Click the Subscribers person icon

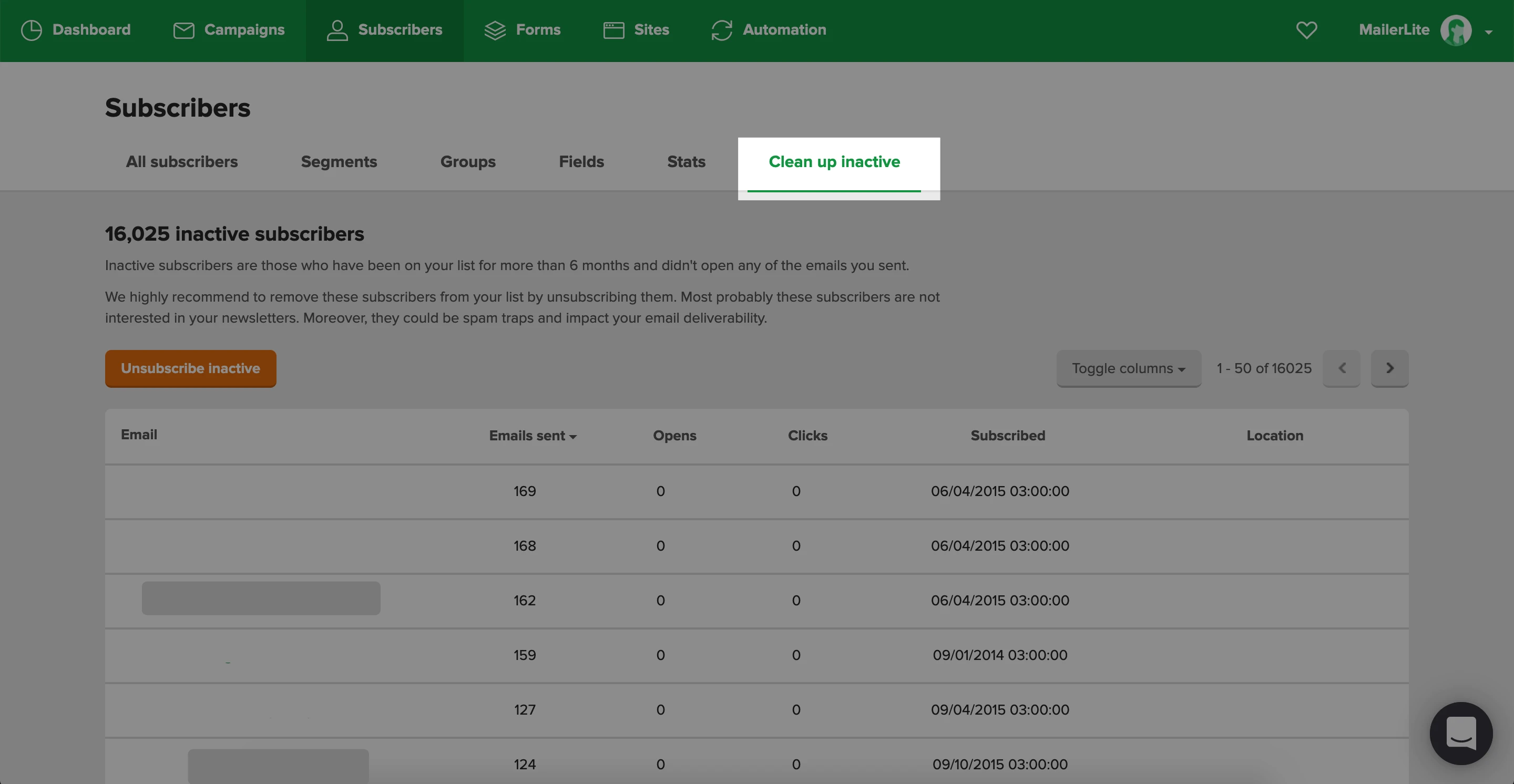pyautogui.click(x=337, y=30)
